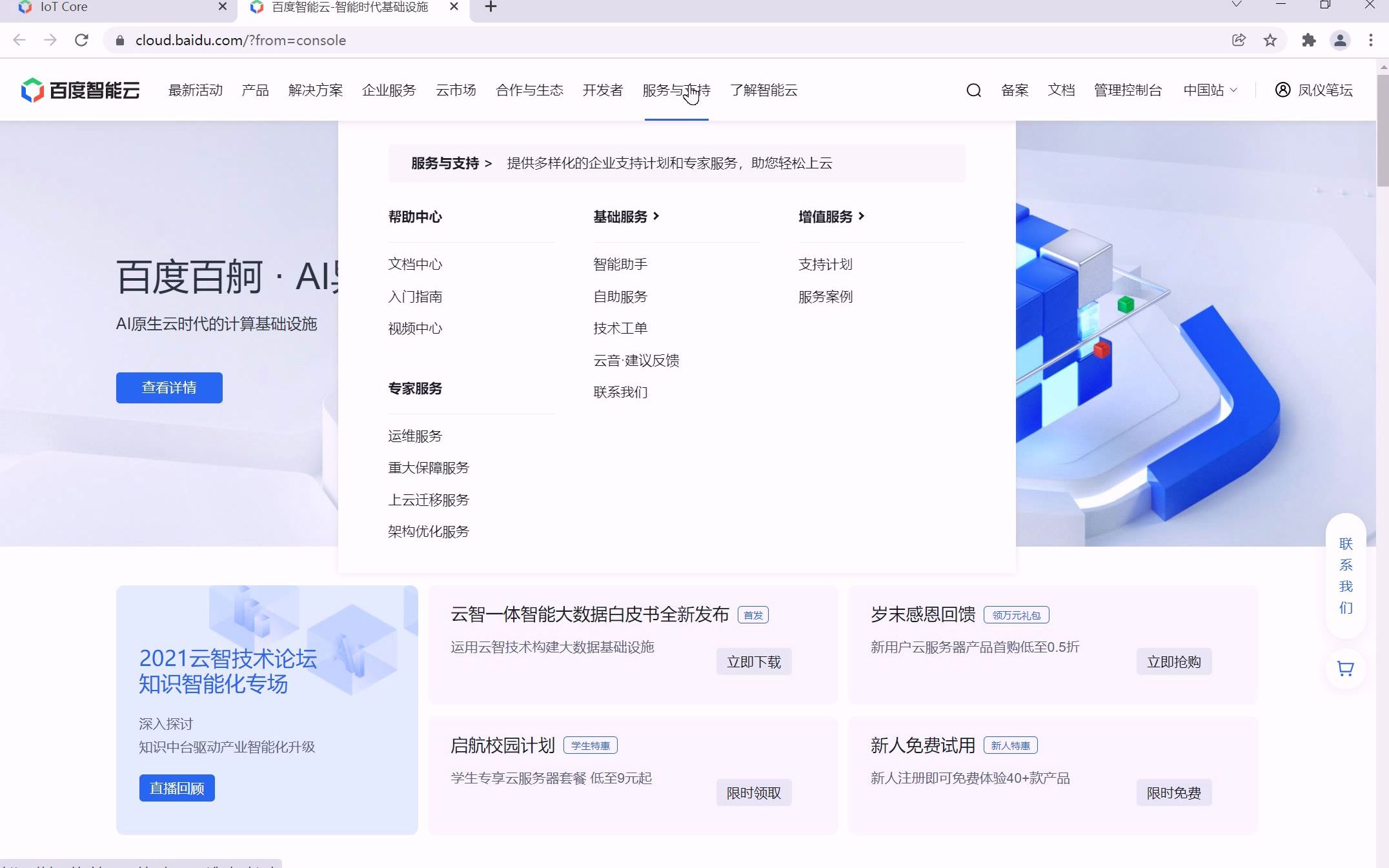
Task: Bookmark the page with the star icon
Action: (x=1270, y=40)
